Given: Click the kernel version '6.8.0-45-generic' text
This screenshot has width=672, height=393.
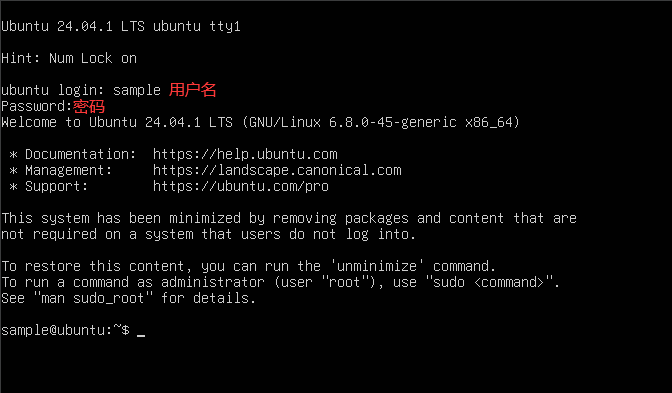Looking at the screenshot, I should pyautogui.click(x=393, y=123).
